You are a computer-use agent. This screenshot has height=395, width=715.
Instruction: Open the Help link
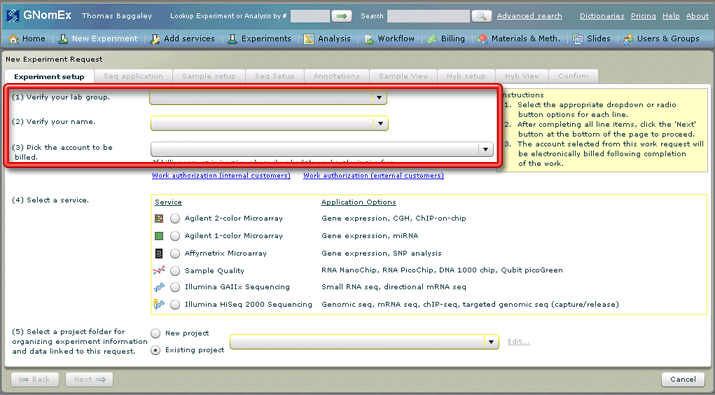[x=671, y=16]
